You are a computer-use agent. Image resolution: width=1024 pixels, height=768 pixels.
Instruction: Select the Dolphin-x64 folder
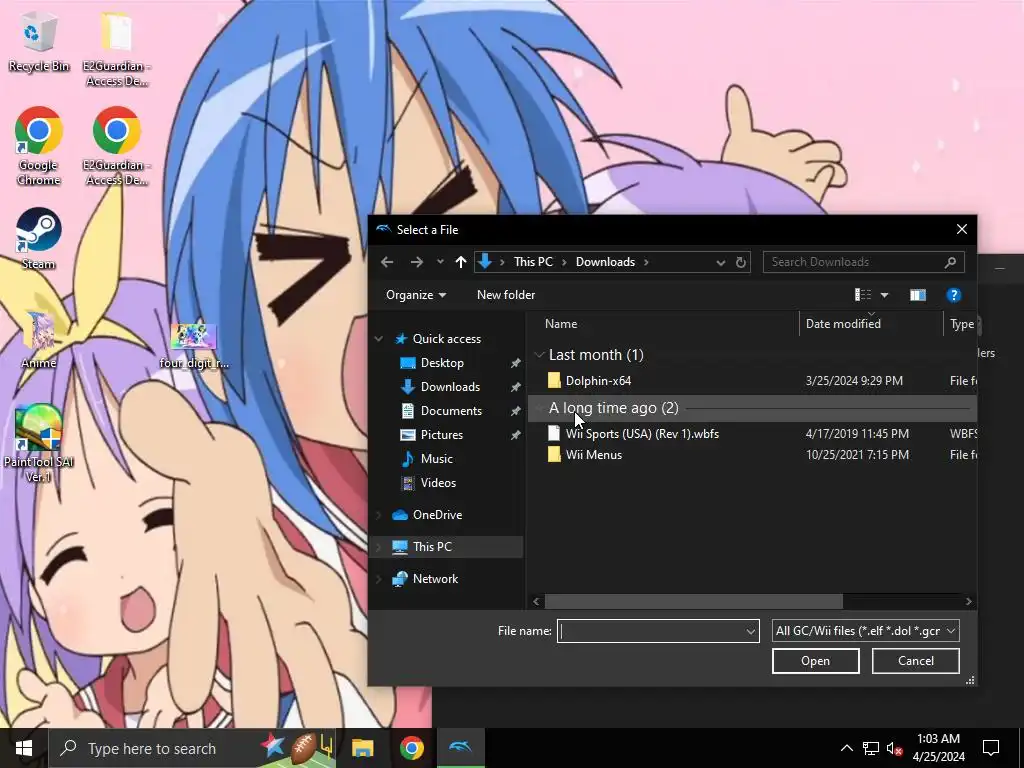tap(598, 381)
